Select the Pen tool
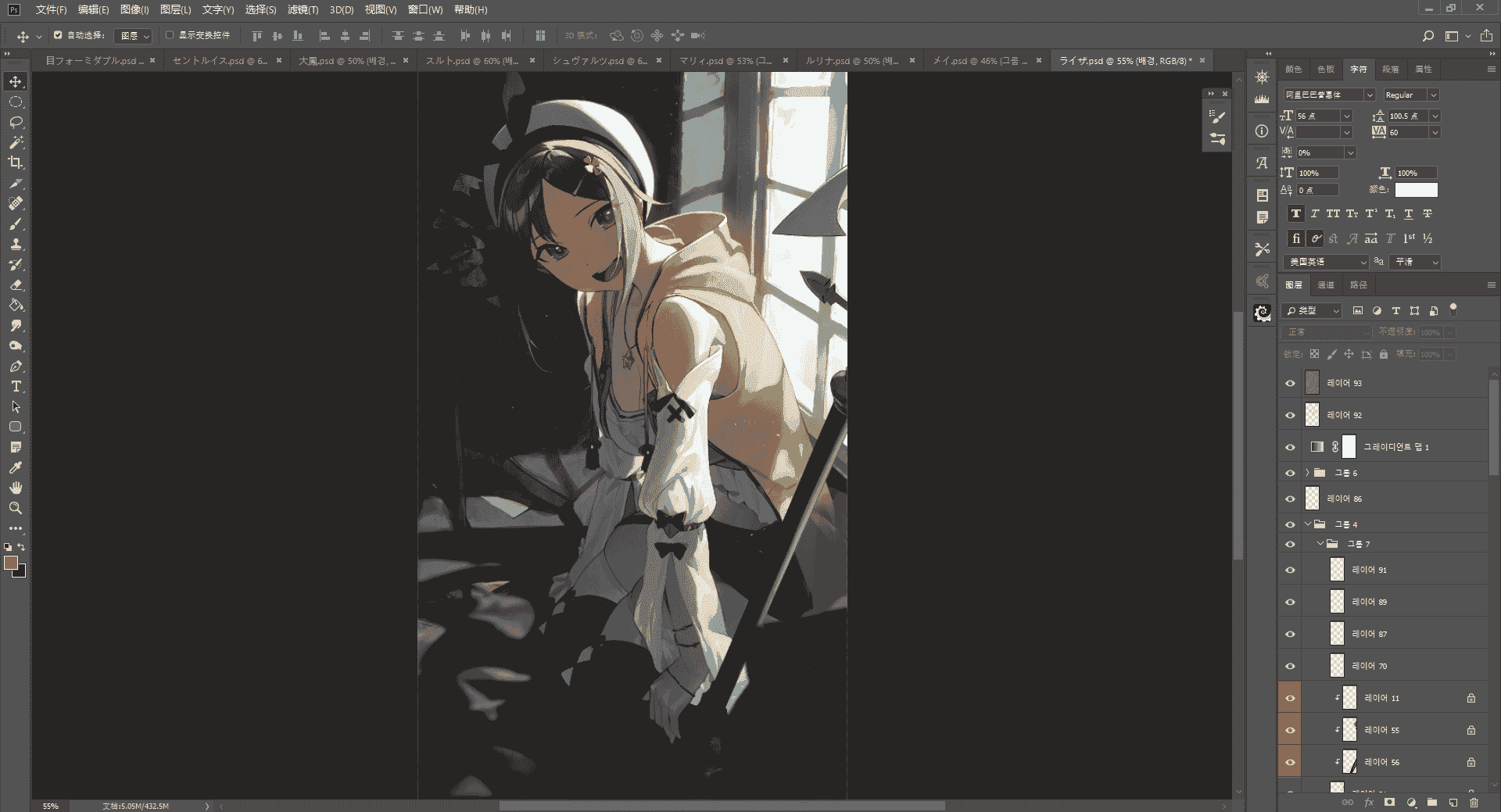Image resolution: width=1501 pixels, height=812 pixels. 16,367
